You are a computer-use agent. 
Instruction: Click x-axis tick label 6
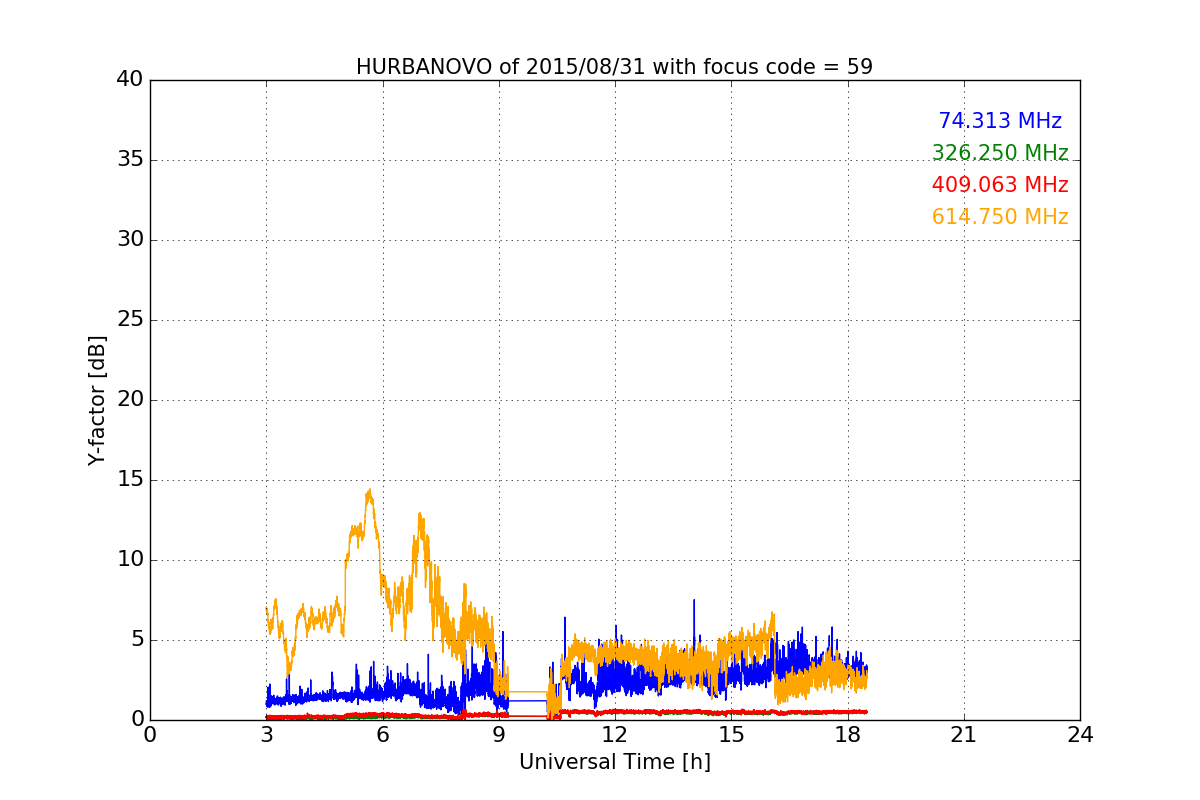tap(382, 734)
